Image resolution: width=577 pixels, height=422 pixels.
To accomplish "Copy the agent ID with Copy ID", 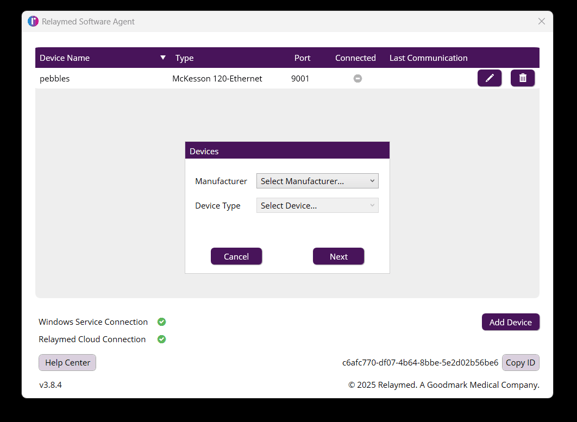I will (520, 362).
